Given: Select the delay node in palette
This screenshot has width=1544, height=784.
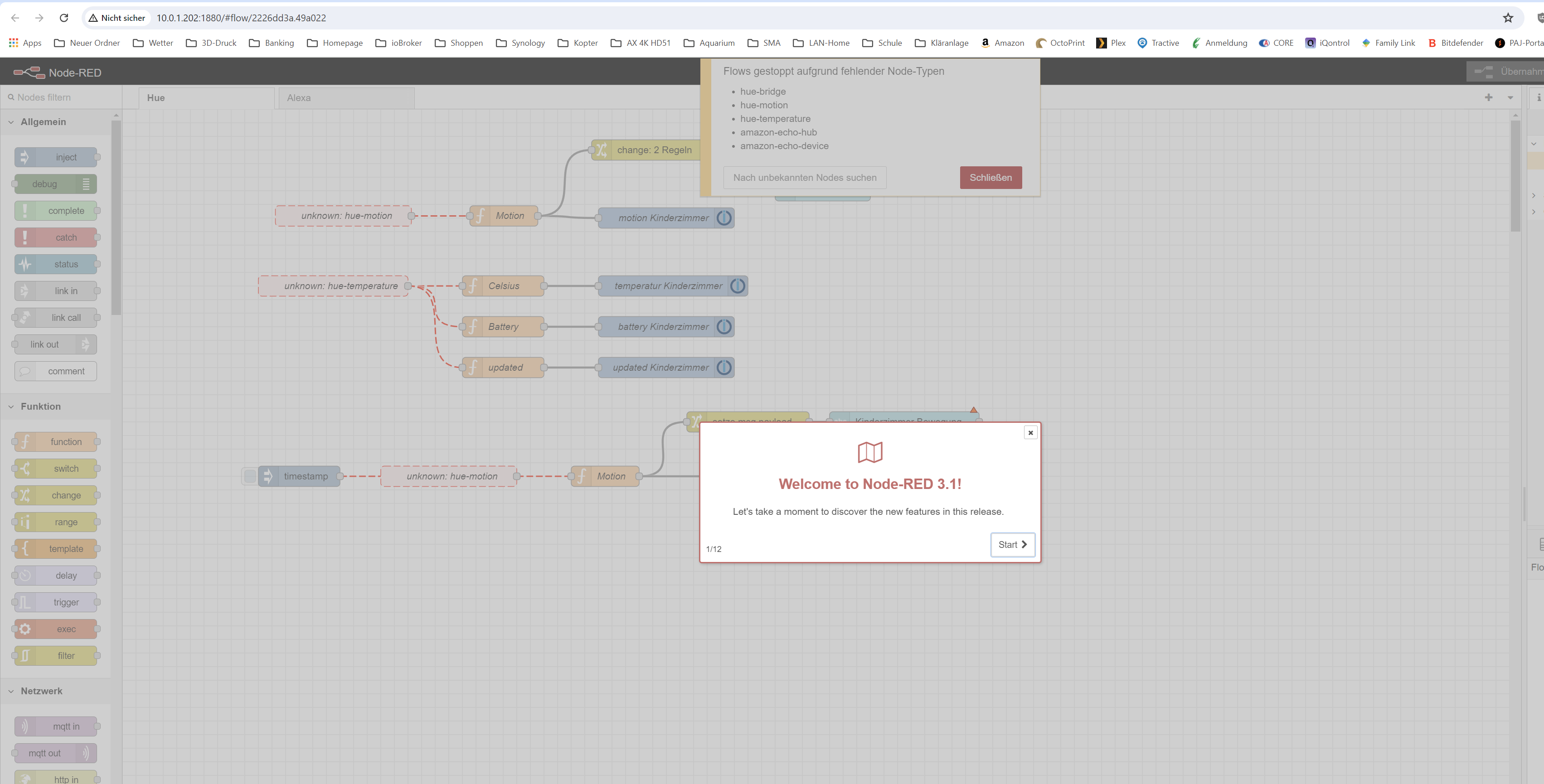Looking at the screenshot, I should (x=56, y=576).
